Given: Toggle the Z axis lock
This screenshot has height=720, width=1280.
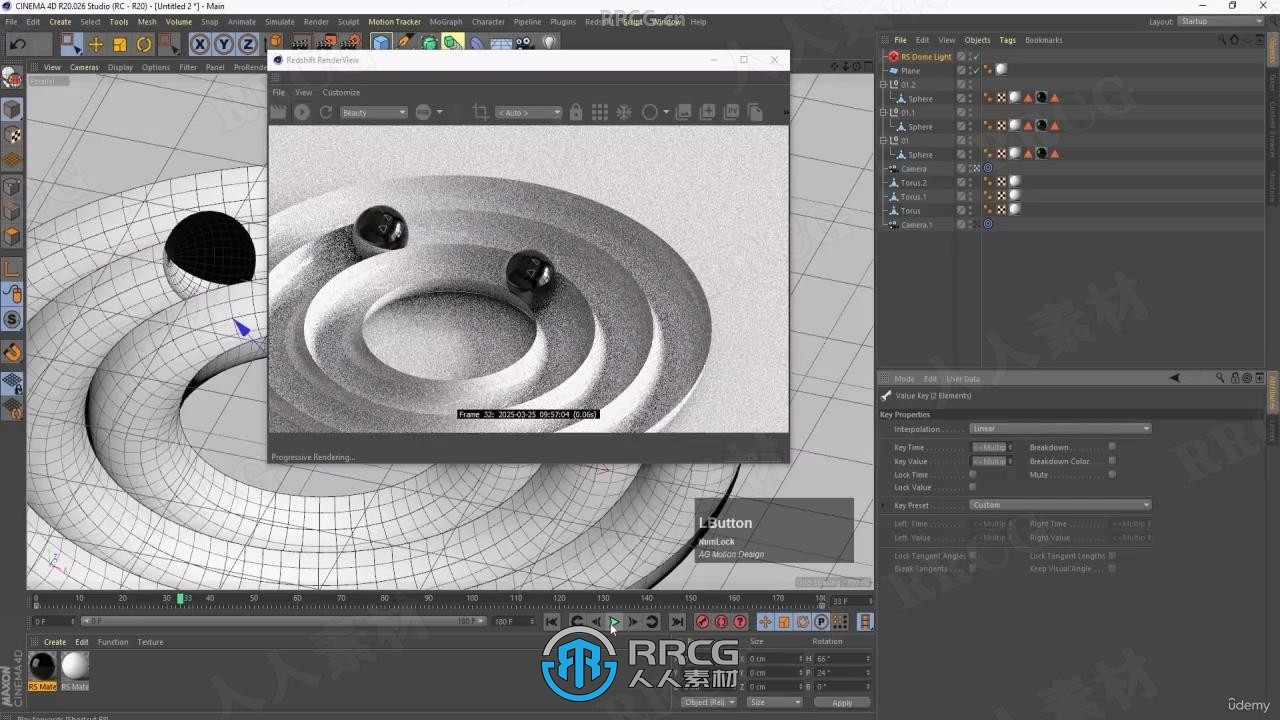Looking at the screenshot, I should pyautogui.click(x=248, y=44).
